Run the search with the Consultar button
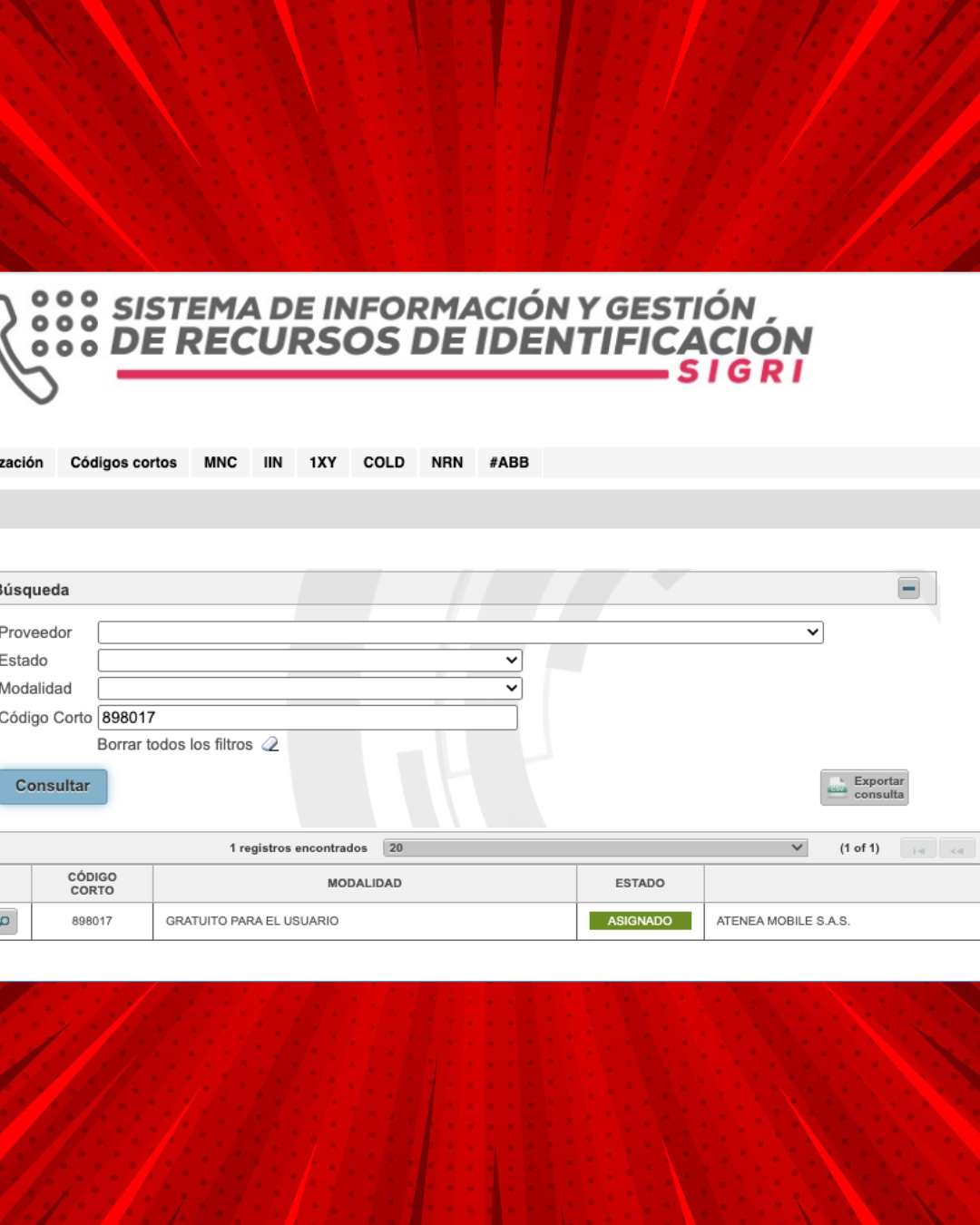 point(53,786)
